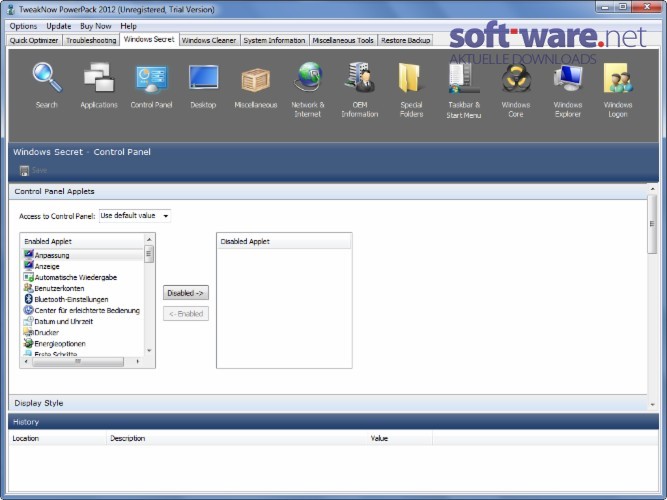Open the Applications icon
The height and width of the screenshot is (500, 667).
coord(99,78)
